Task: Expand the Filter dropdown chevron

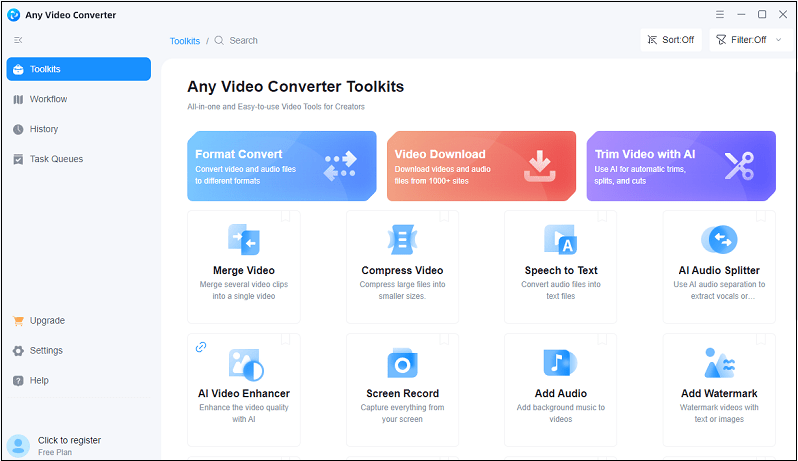Action: point(778,40)
